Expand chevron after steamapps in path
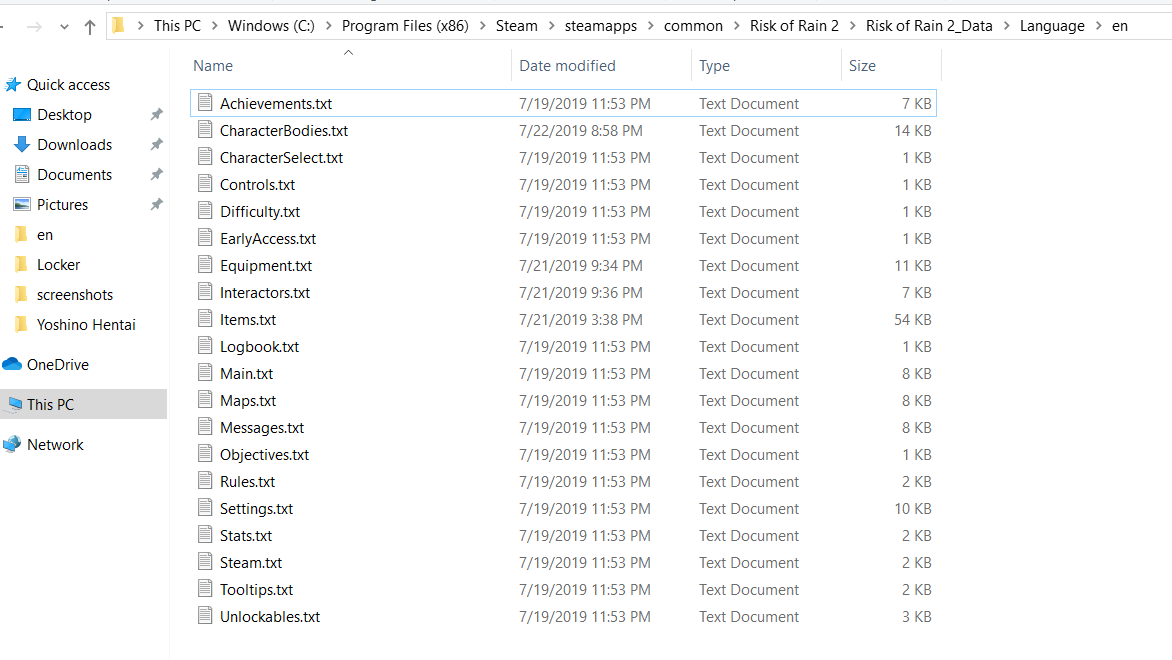The image size is (1172, 660). (650, 26)
